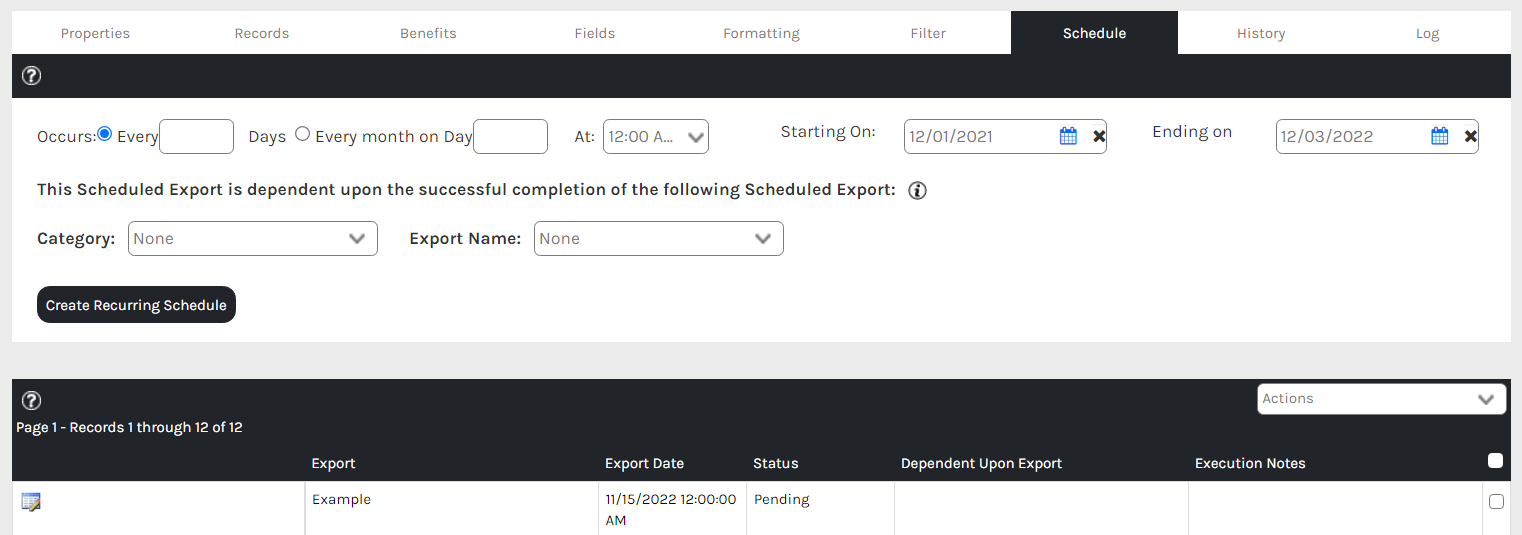
Task: Select the Every Days radio option
Action: 105,135
